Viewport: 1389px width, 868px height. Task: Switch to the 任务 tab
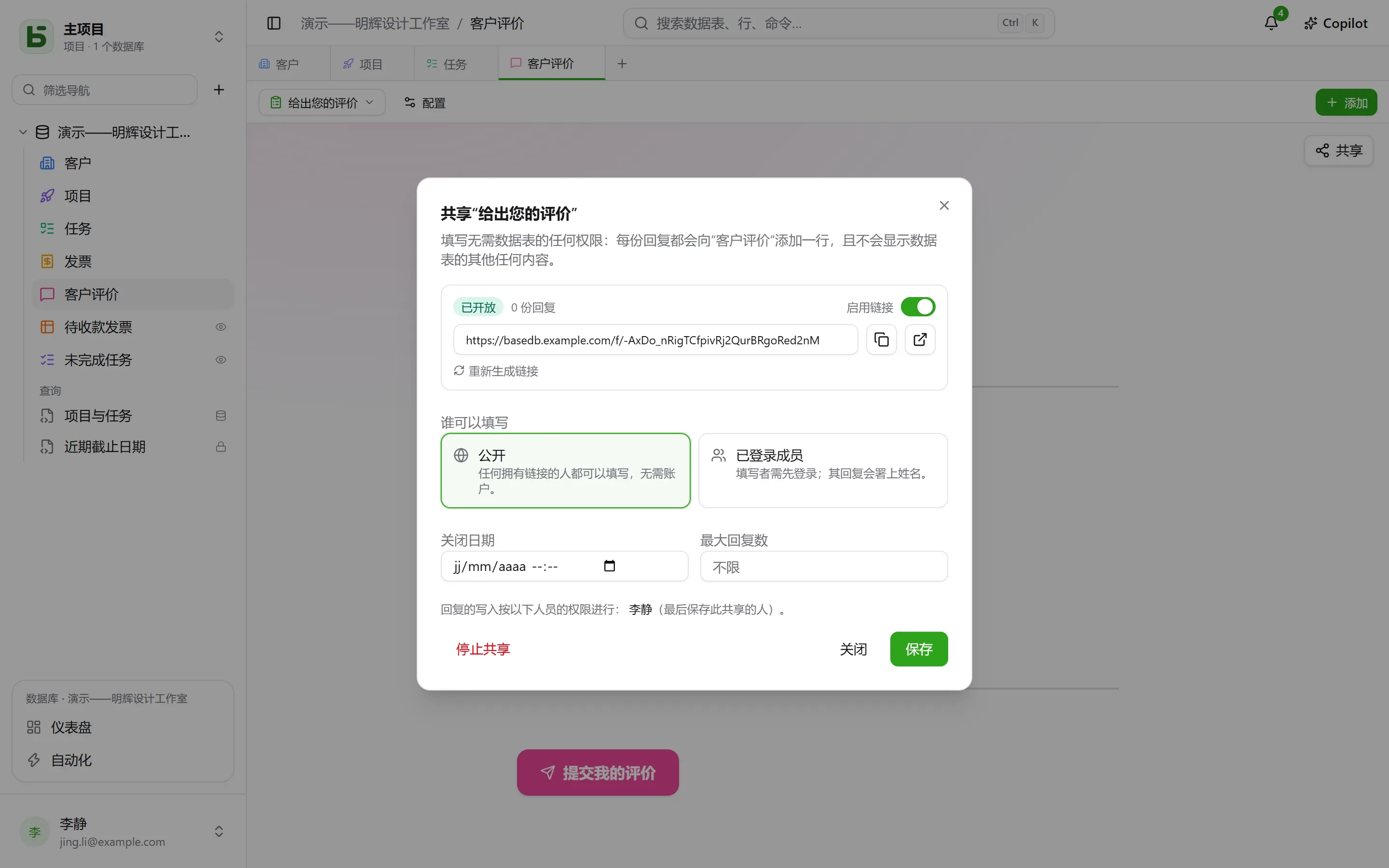pyautogui.click(x=456, y=64)
